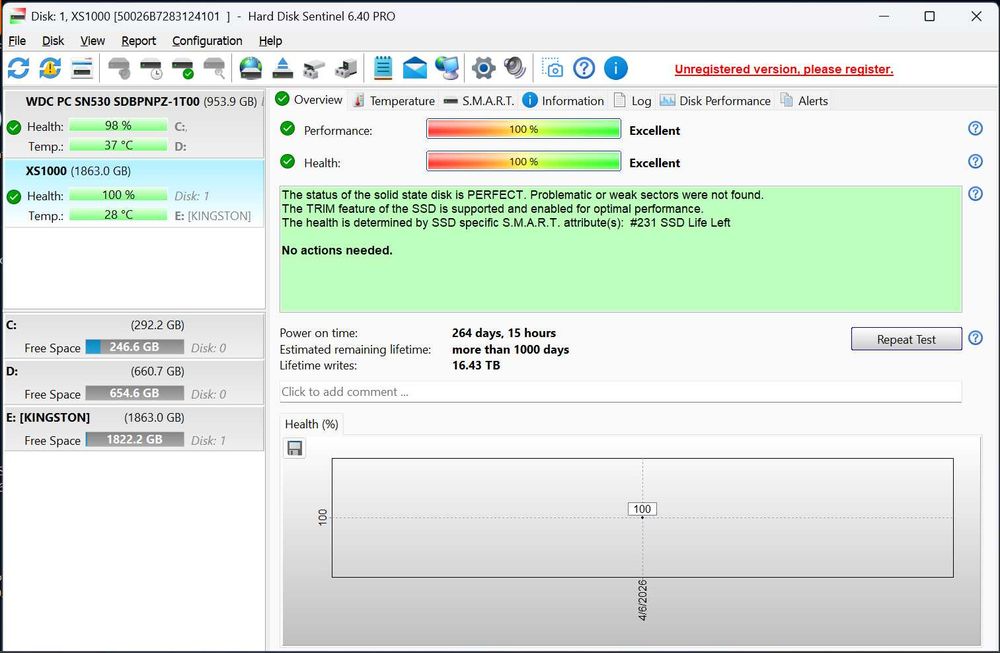Image resolution: width=1000 pixels, height=653 pixels.
Task: Click help icon beside Performance rating
Action: pyautogui.click(x=975, y=128)
